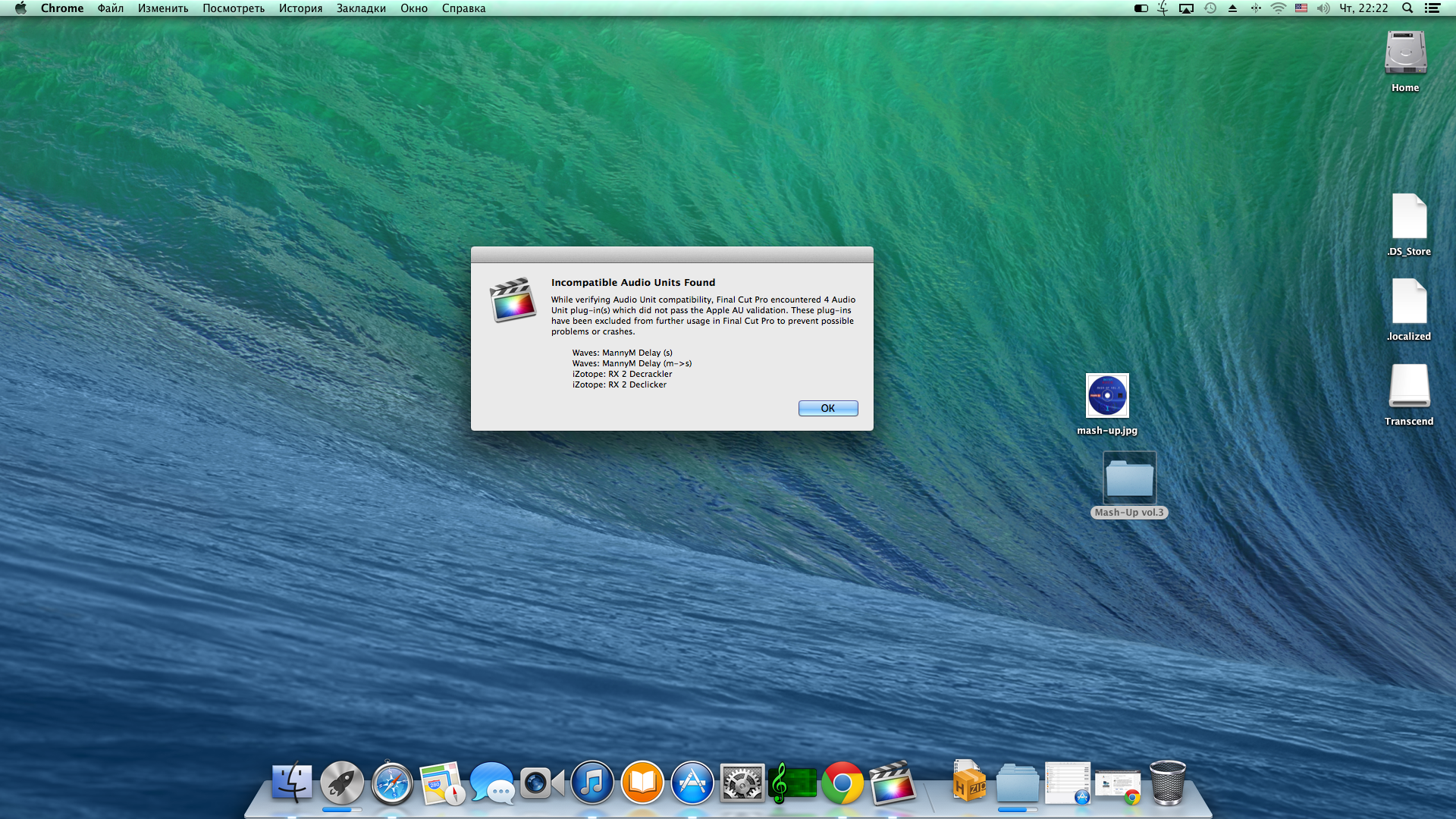Open the volume control in the menu bar
The height and width of the screenshot is (819, 1456).
click(1323, 8)
